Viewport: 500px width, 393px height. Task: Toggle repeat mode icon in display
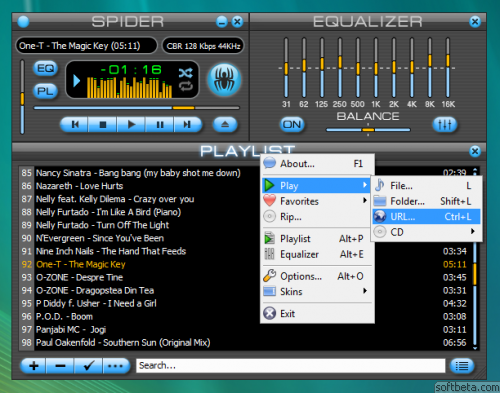185,87
